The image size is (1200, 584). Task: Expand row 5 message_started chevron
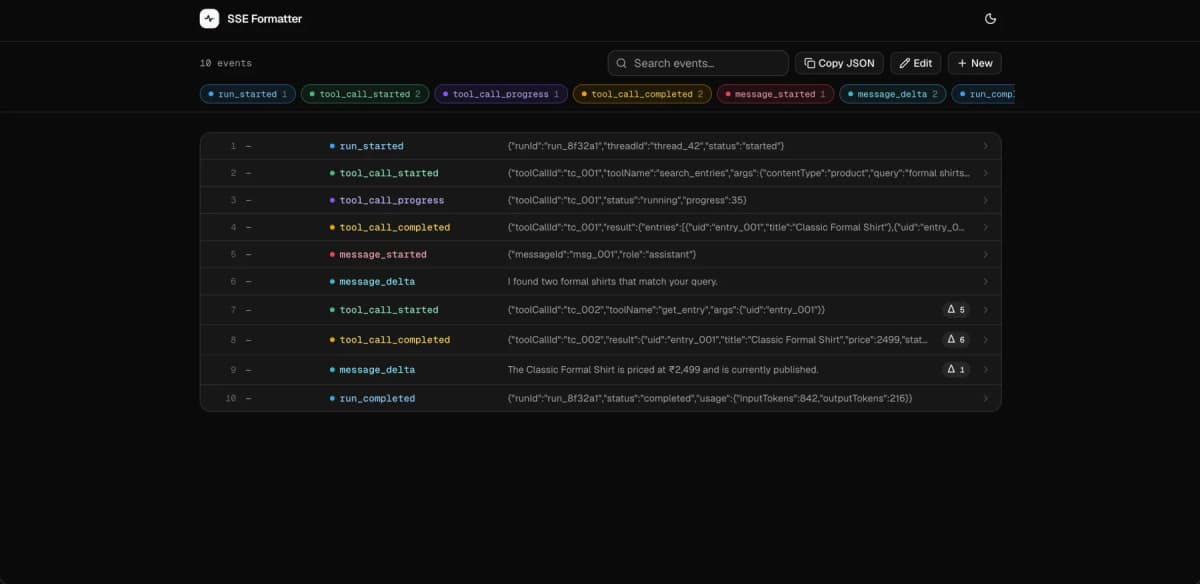click(985, 254)
